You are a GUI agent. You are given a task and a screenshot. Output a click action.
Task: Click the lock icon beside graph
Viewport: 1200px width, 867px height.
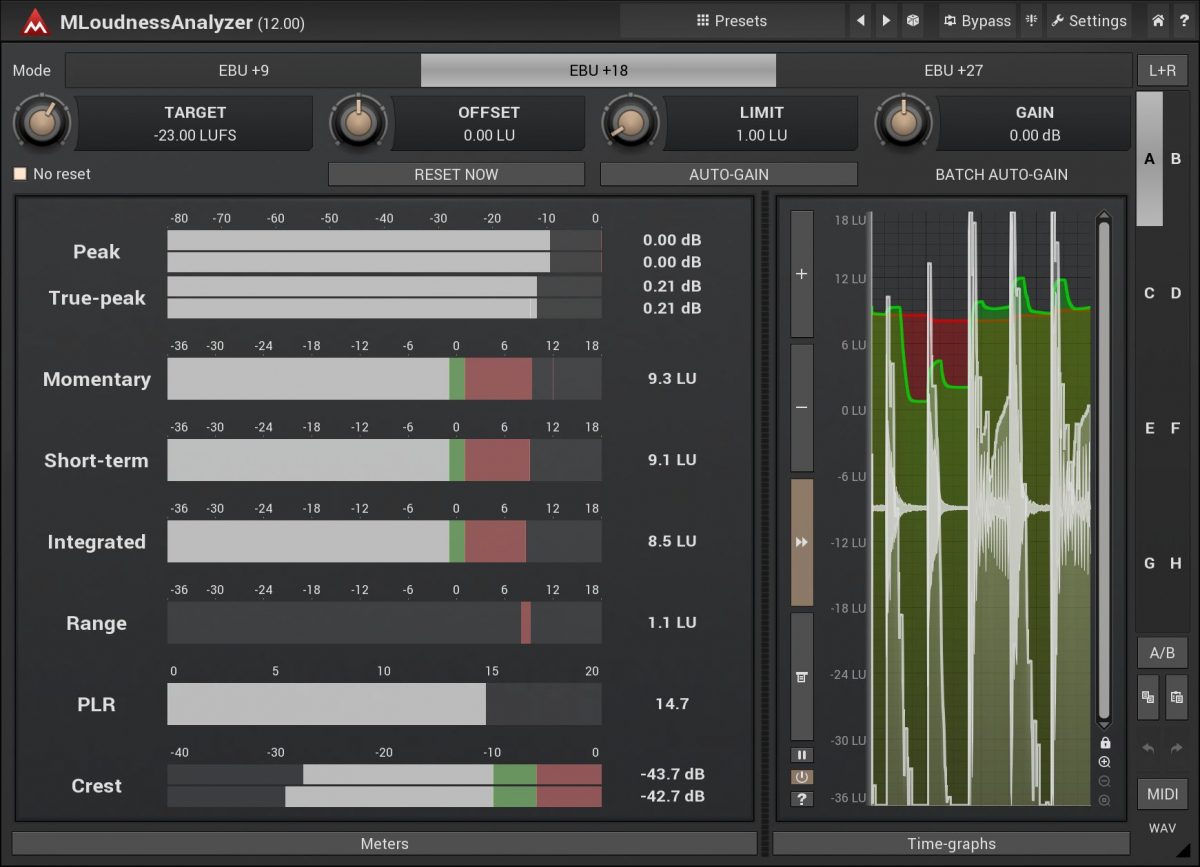[x=1104, y=743]
